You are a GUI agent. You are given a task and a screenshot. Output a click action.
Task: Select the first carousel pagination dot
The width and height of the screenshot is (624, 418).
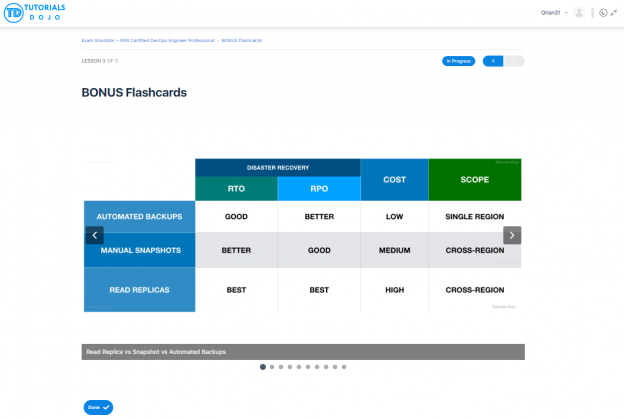[x=263, y=367]
